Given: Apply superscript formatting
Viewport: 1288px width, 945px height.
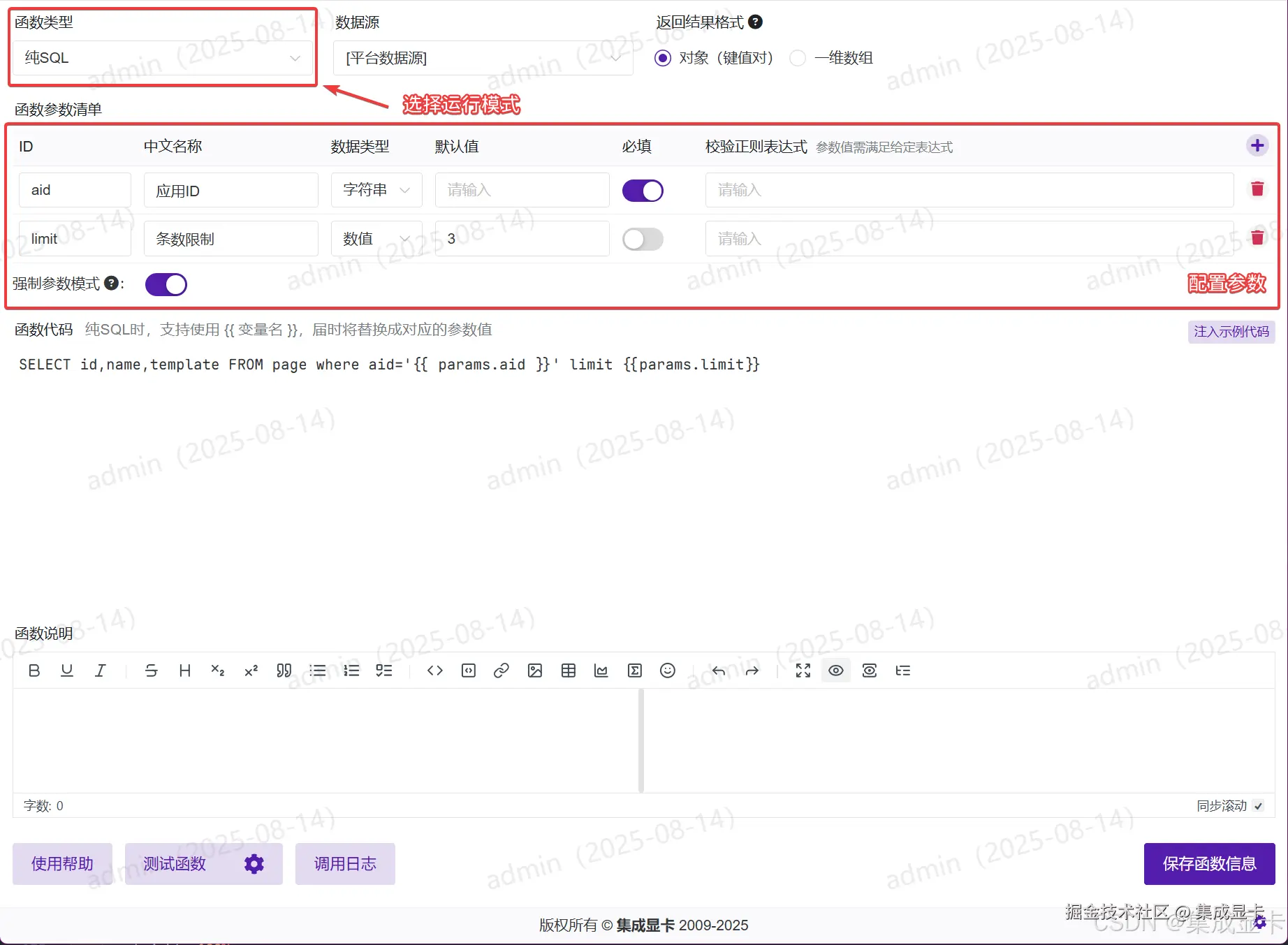Looking at the screenshot, I should click(251, 671).
